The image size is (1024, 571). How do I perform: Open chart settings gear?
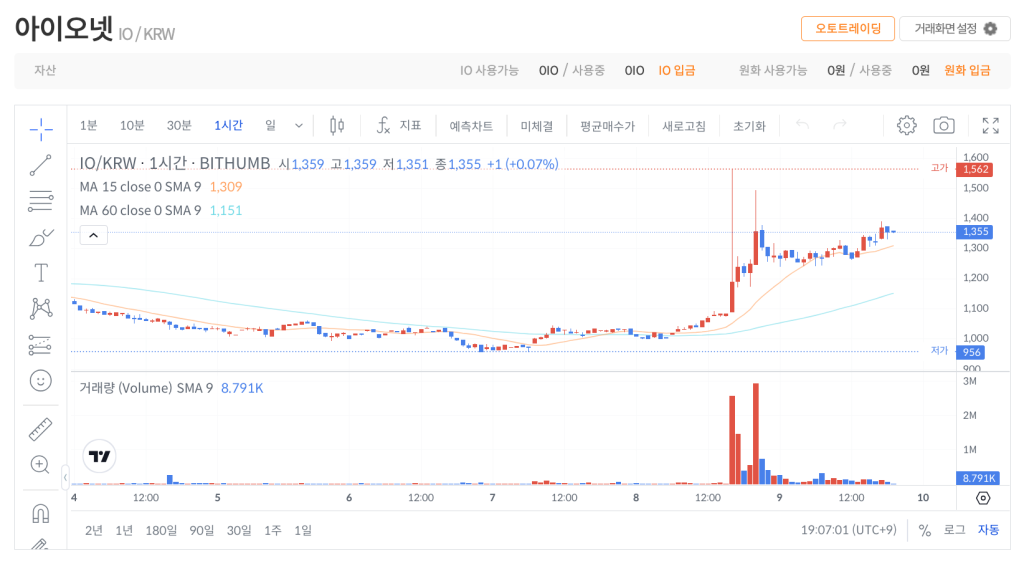click(906, 125)
